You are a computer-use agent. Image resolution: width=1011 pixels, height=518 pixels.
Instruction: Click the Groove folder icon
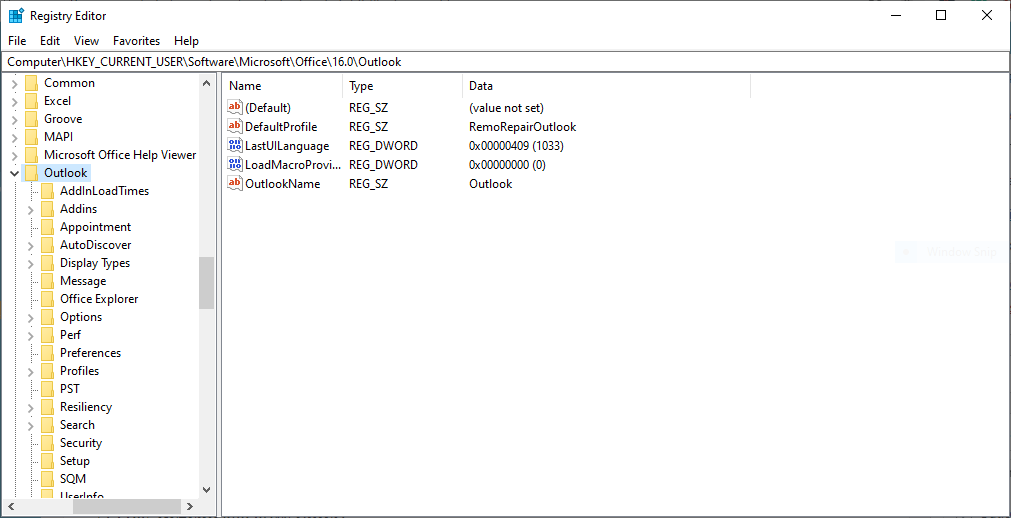pos(32,119)
